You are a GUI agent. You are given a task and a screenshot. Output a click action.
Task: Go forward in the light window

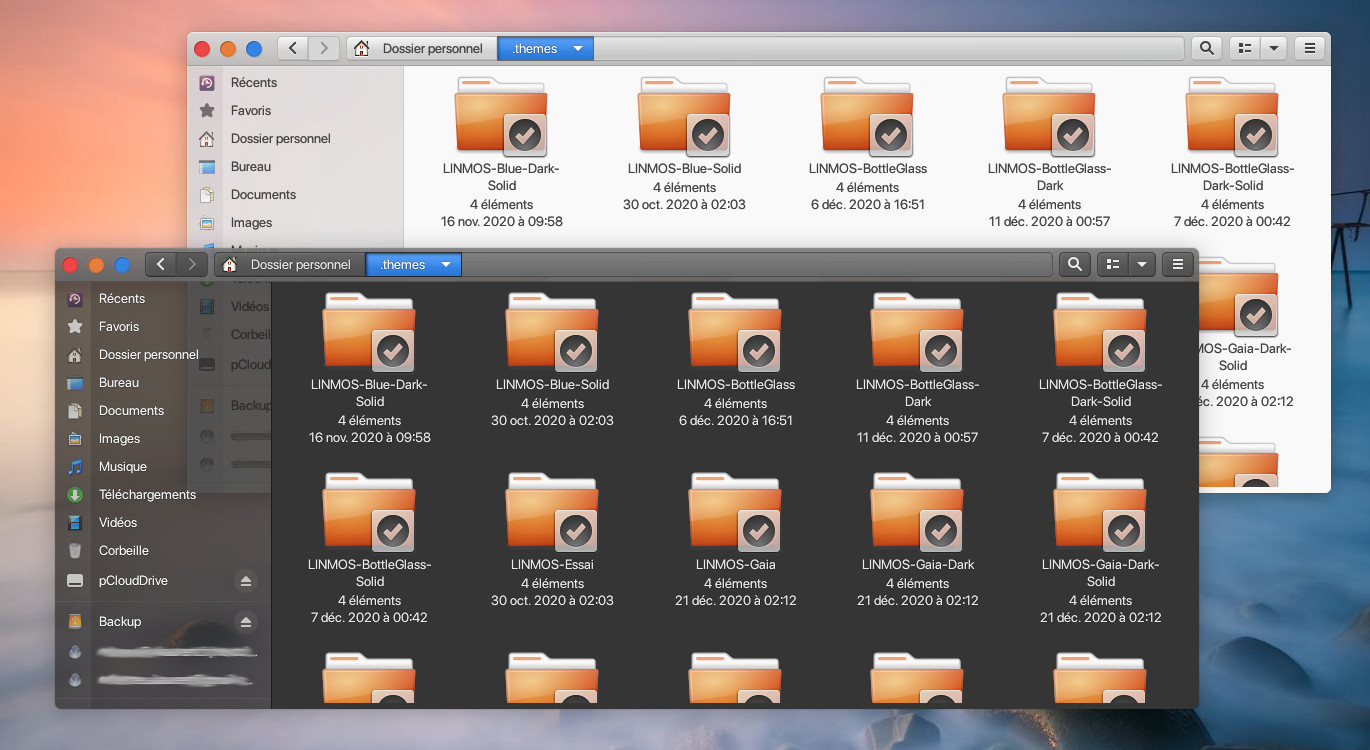[324, 48]
